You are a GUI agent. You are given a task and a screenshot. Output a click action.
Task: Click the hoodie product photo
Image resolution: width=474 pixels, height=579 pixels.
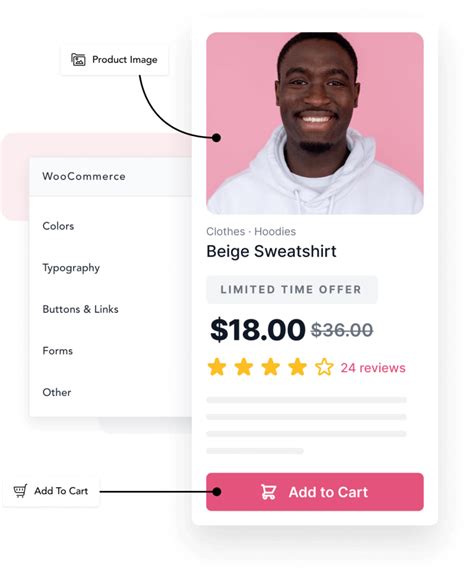tap(315, 123)
